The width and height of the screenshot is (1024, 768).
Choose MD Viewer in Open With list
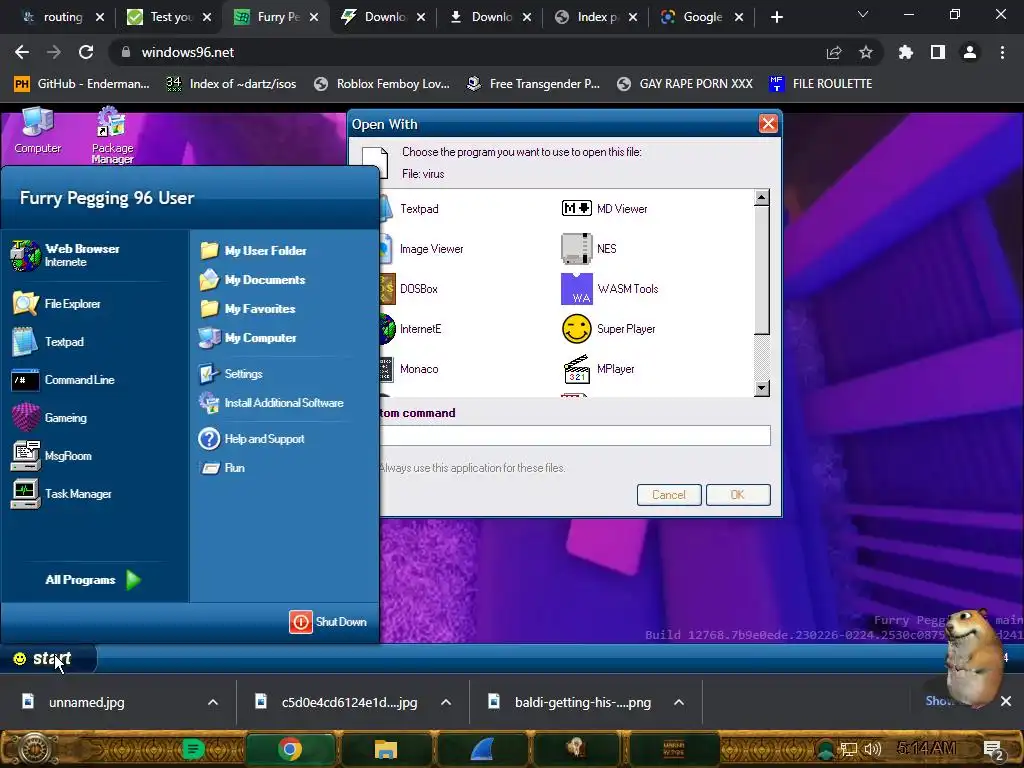tap(604, 209)
